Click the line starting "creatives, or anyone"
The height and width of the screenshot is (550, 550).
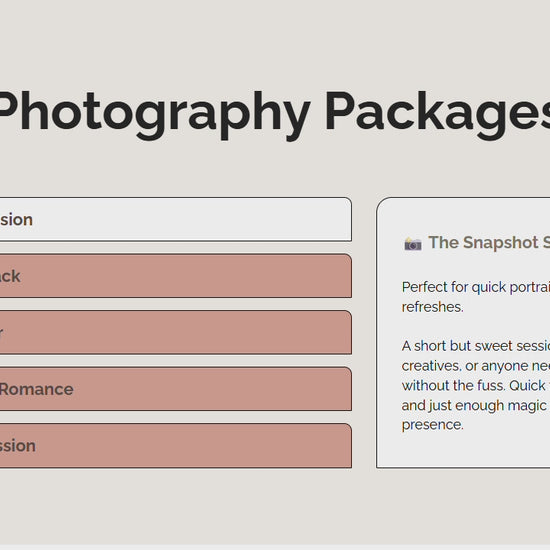[476, 366]
